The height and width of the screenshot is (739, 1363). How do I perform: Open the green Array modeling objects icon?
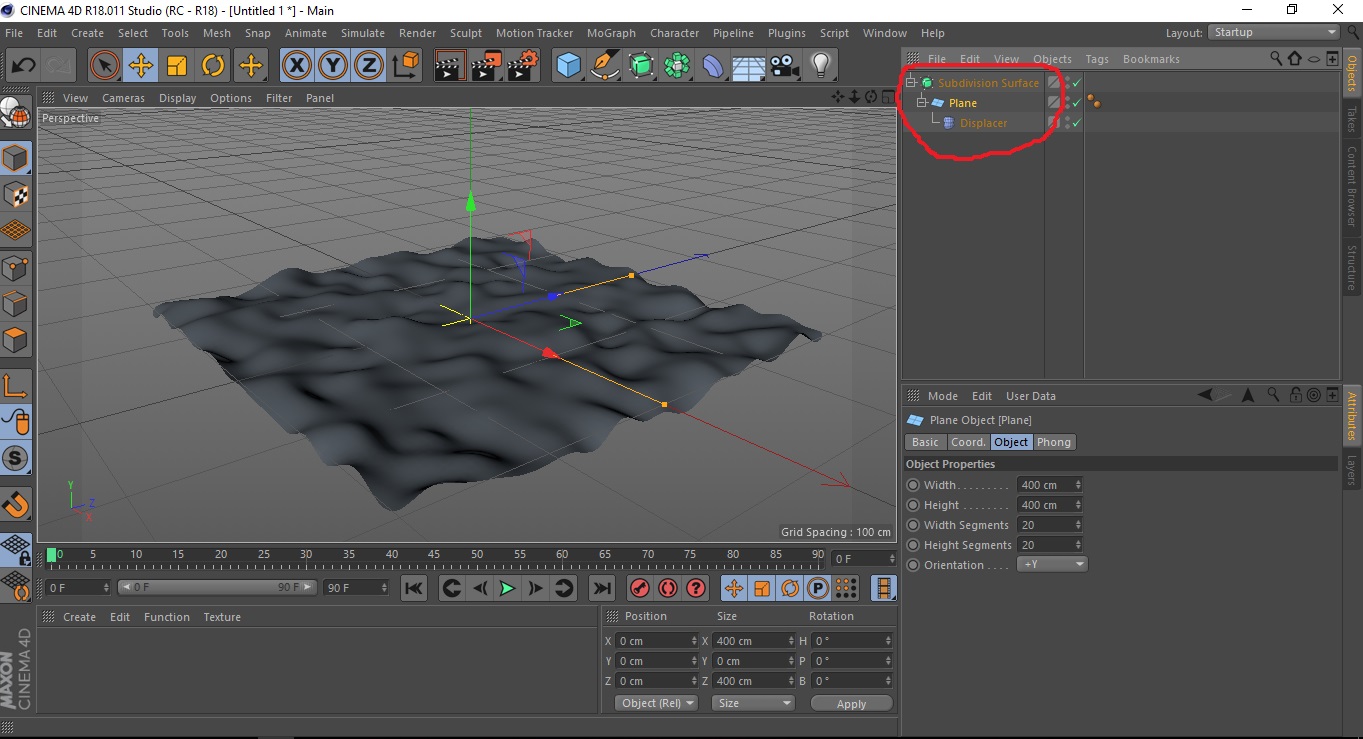click(677, 66)
